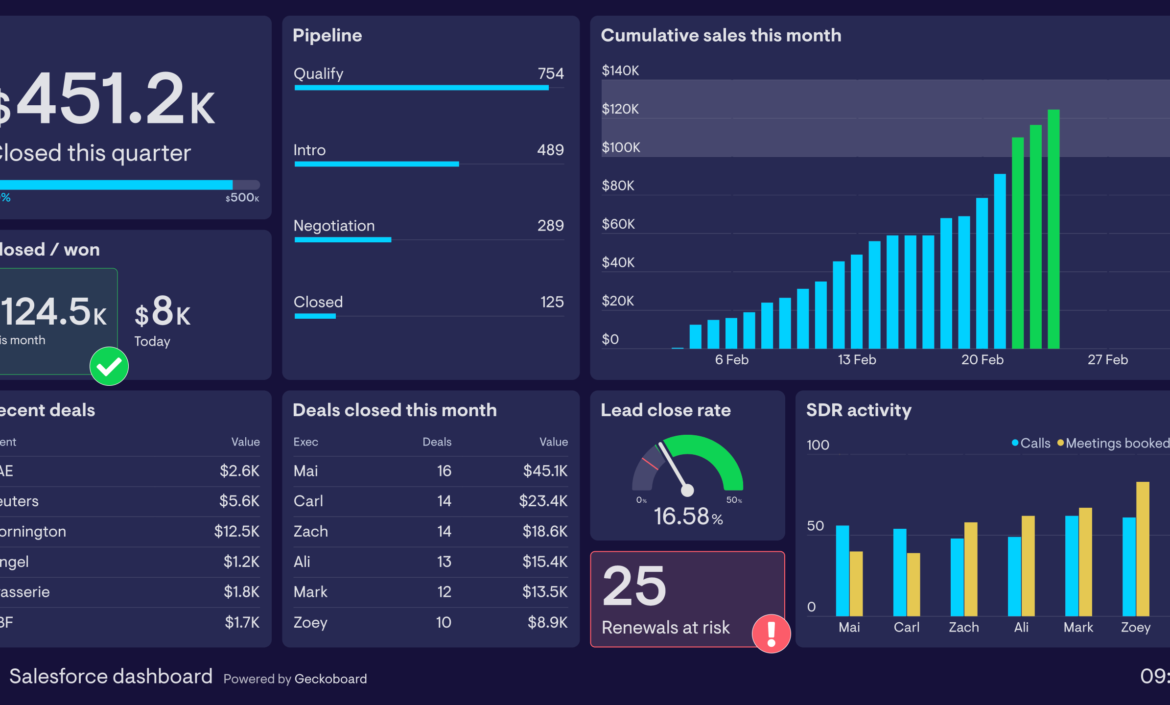Expand the Deals closed this month panel
The width and height of the screenshot is (1170, 705).
[394, 410]
